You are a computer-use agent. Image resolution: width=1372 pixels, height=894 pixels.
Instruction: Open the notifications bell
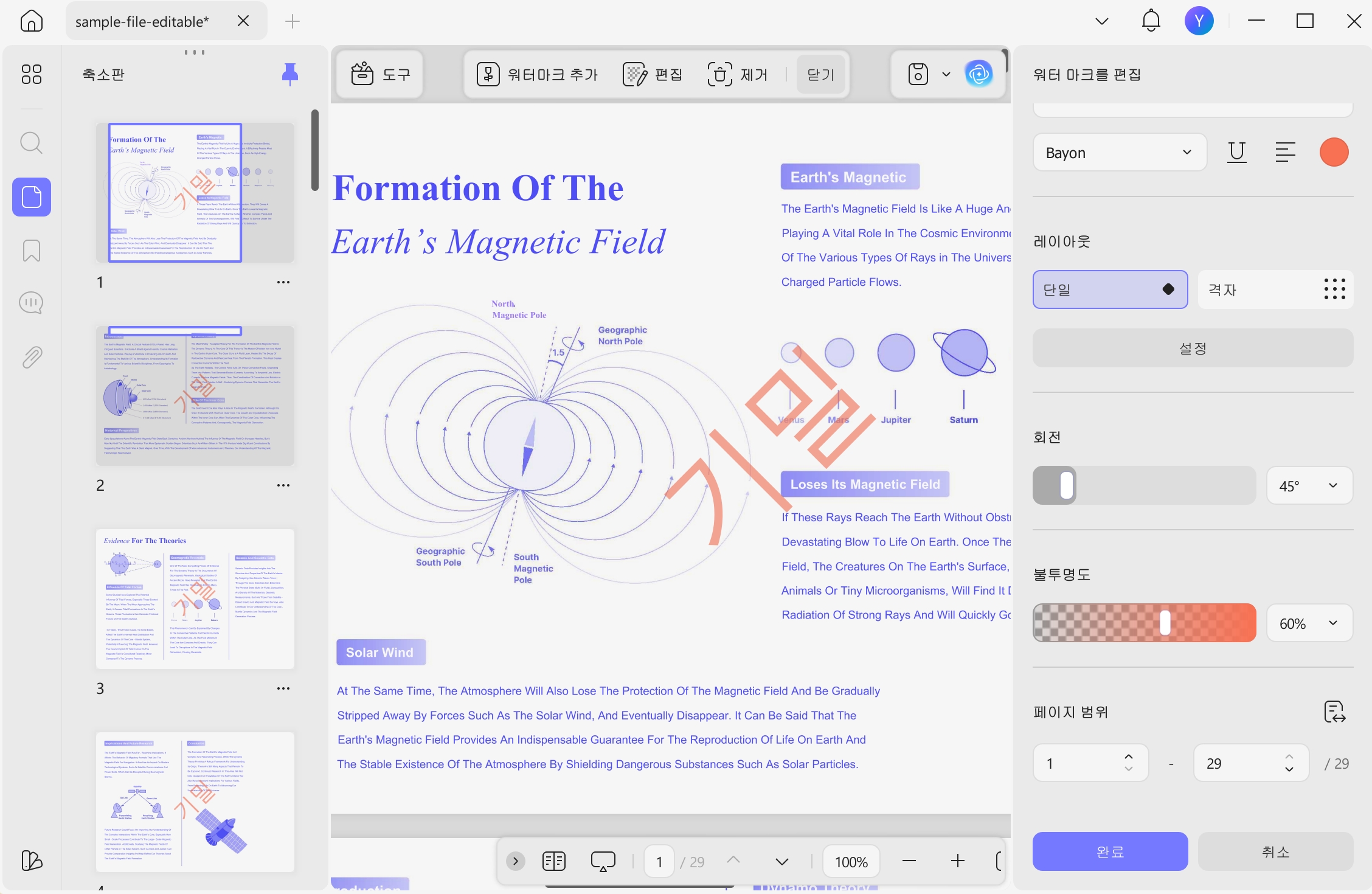(1151, 21)
